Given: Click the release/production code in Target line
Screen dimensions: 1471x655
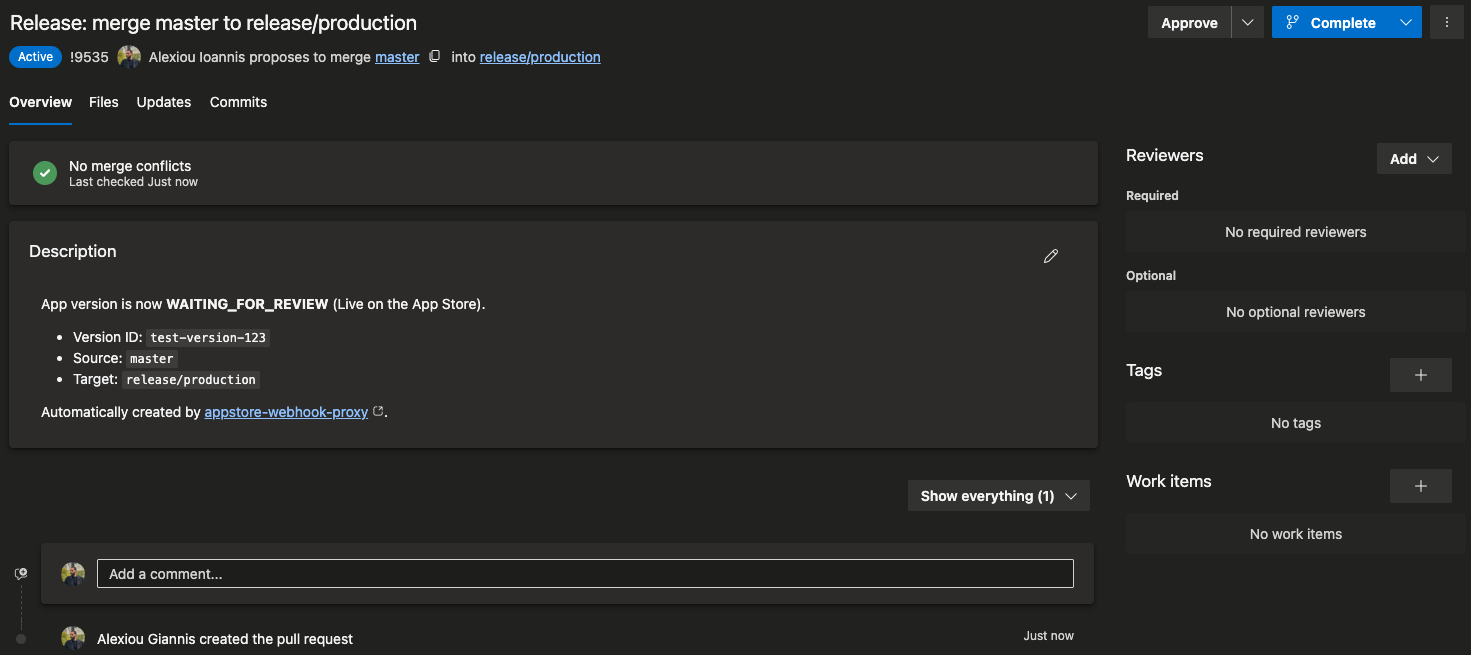Looking at the screenshot, I should (x=191, y=380).
